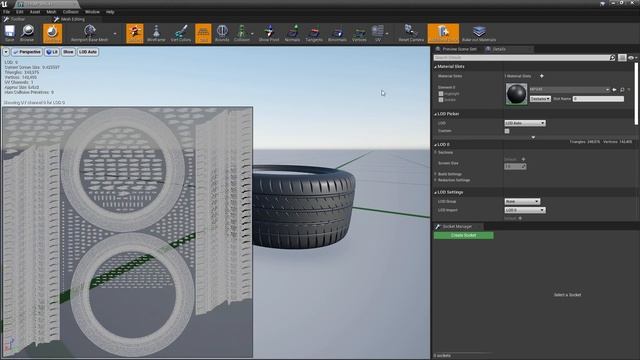Toggle the Sockets display icon
The height and width of the screenshot is (360, 640).
click(x=135, y=33)
